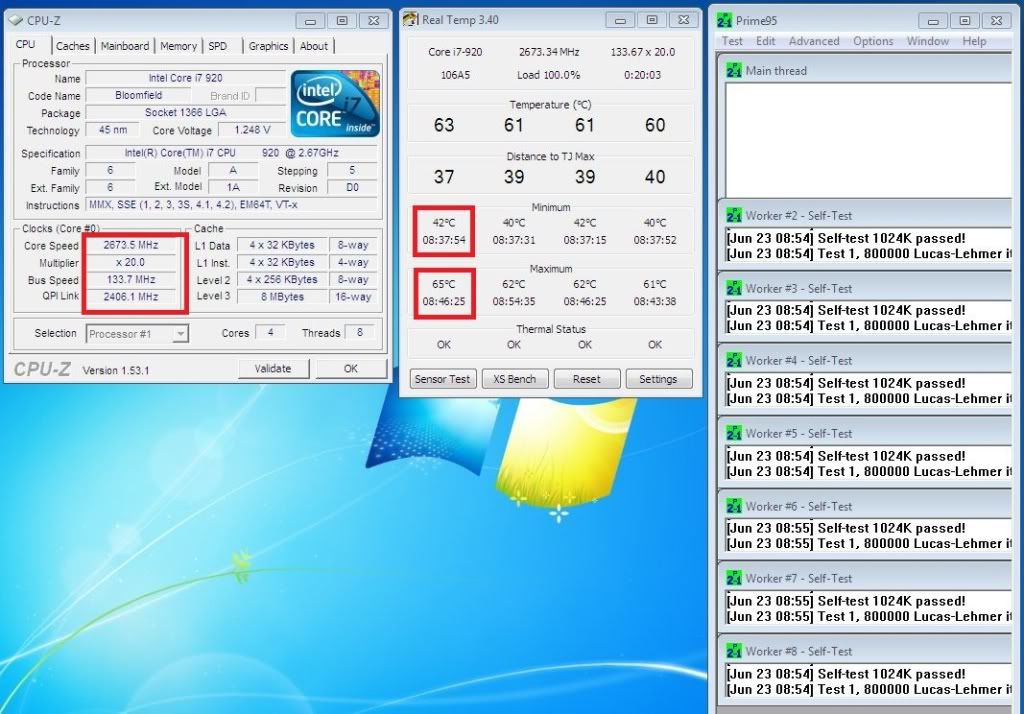Click the QPI Link value '2406.1 MHz'
Viewport: 1024px width, 714px height.
[131, 297]
